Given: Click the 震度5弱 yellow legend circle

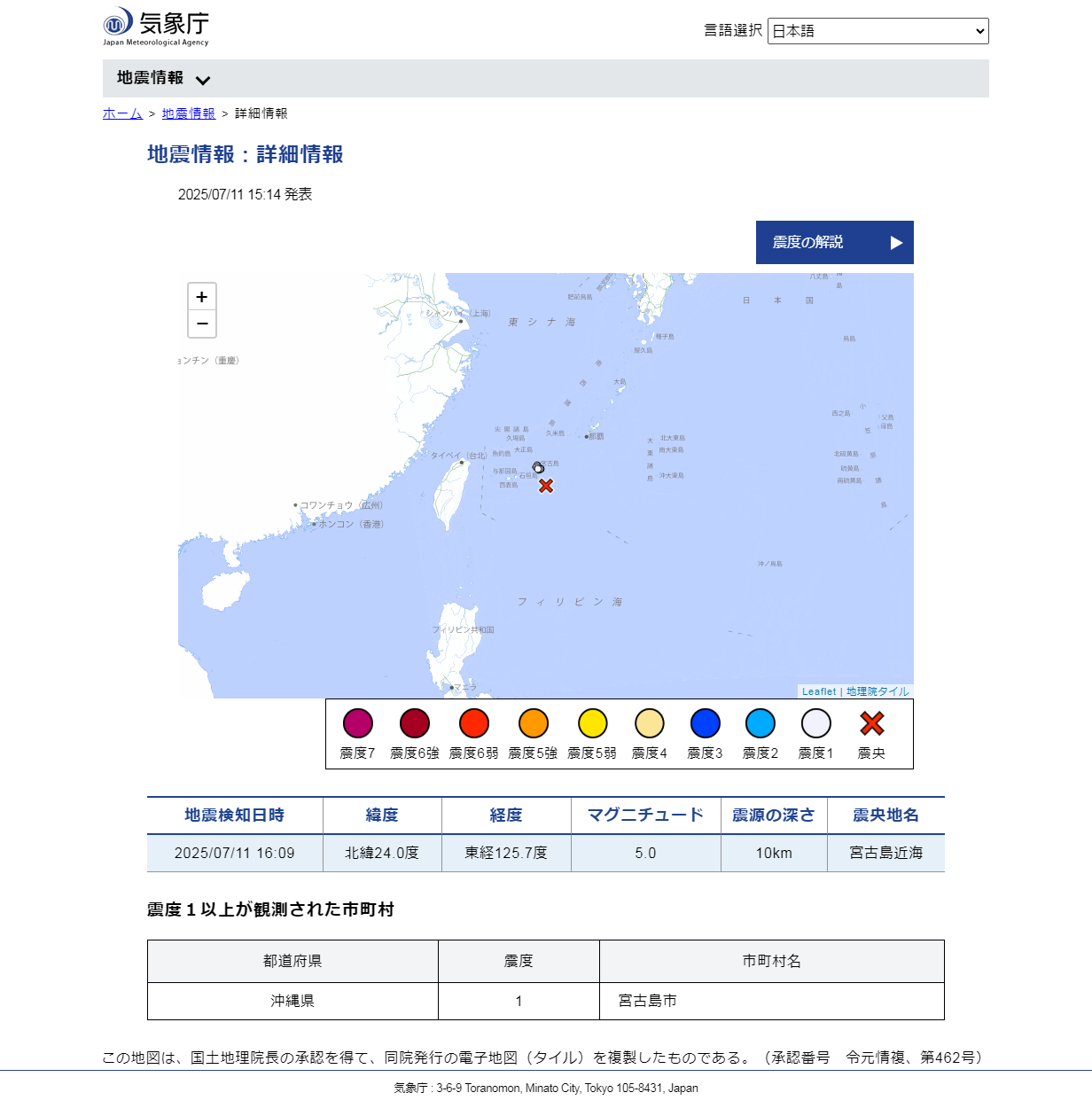Looking at the screenshot, I should tap(593, 723).
